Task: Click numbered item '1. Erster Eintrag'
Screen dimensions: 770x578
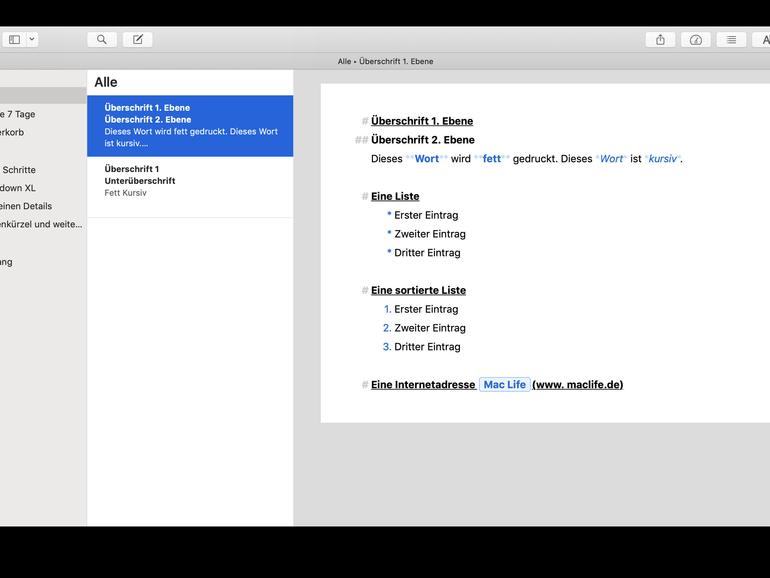Action: tap(421, 309)
